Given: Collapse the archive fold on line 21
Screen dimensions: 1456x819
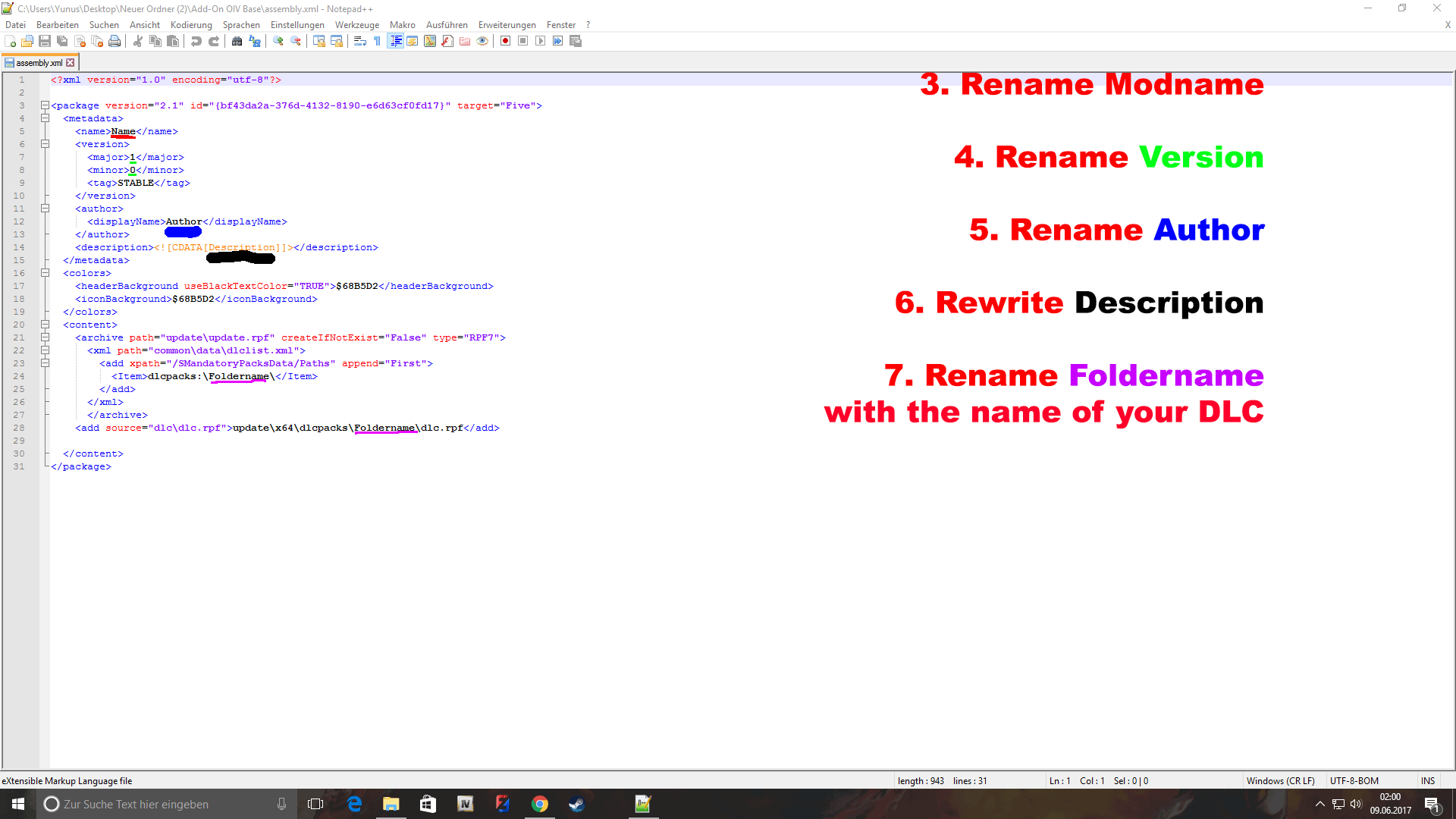Looking at the screenshot, I should pos(45,337).
